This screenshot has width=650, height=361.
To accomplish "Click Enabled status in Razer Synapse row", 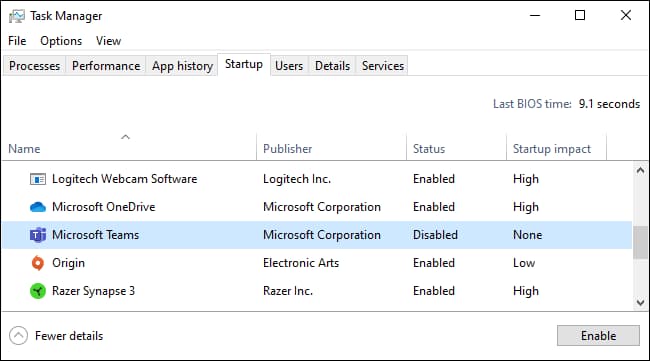I will (434, 291).
